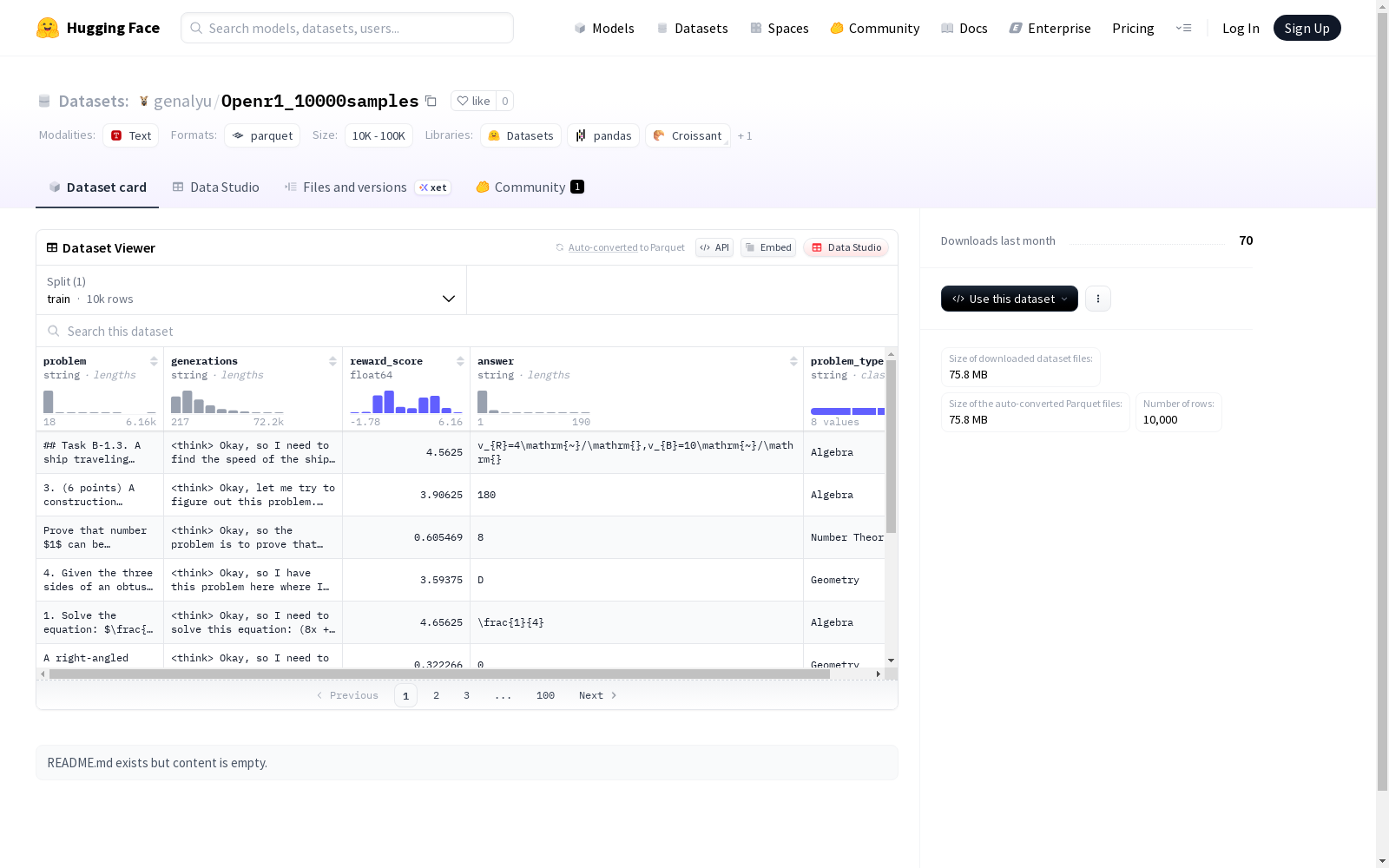Open Spaces in top navigation
This screenshot has height=868, width=1389.
780,28
